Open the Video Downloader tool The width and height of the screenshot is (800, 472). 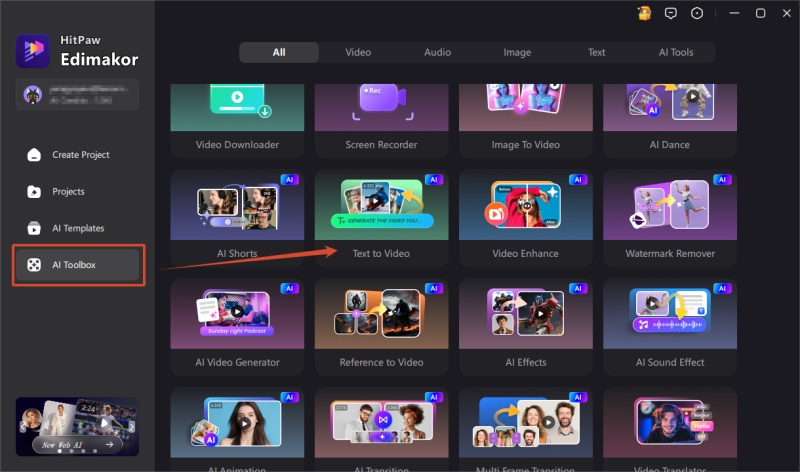(237, 121)
